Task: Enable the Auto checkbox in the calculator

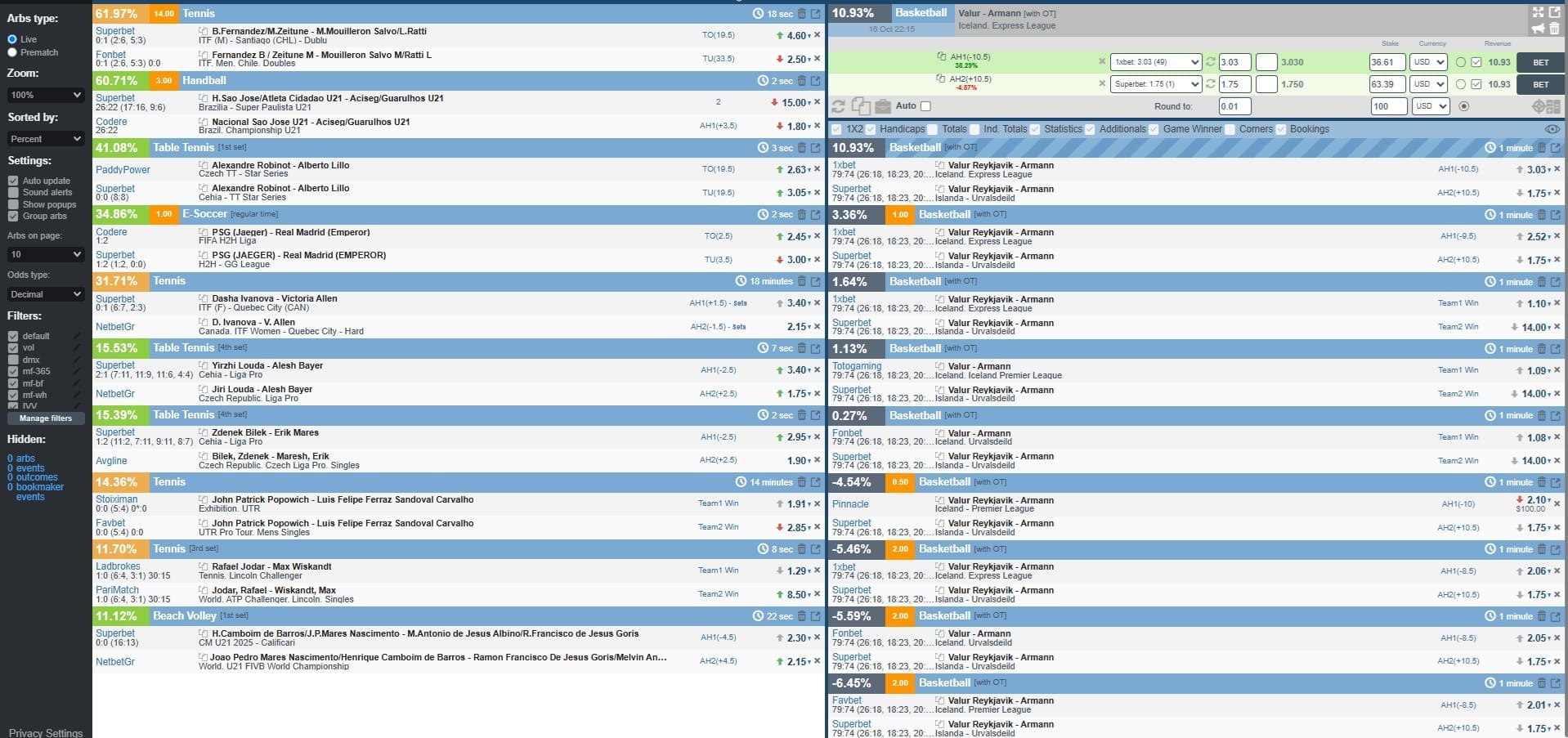Action: (925, 106)
